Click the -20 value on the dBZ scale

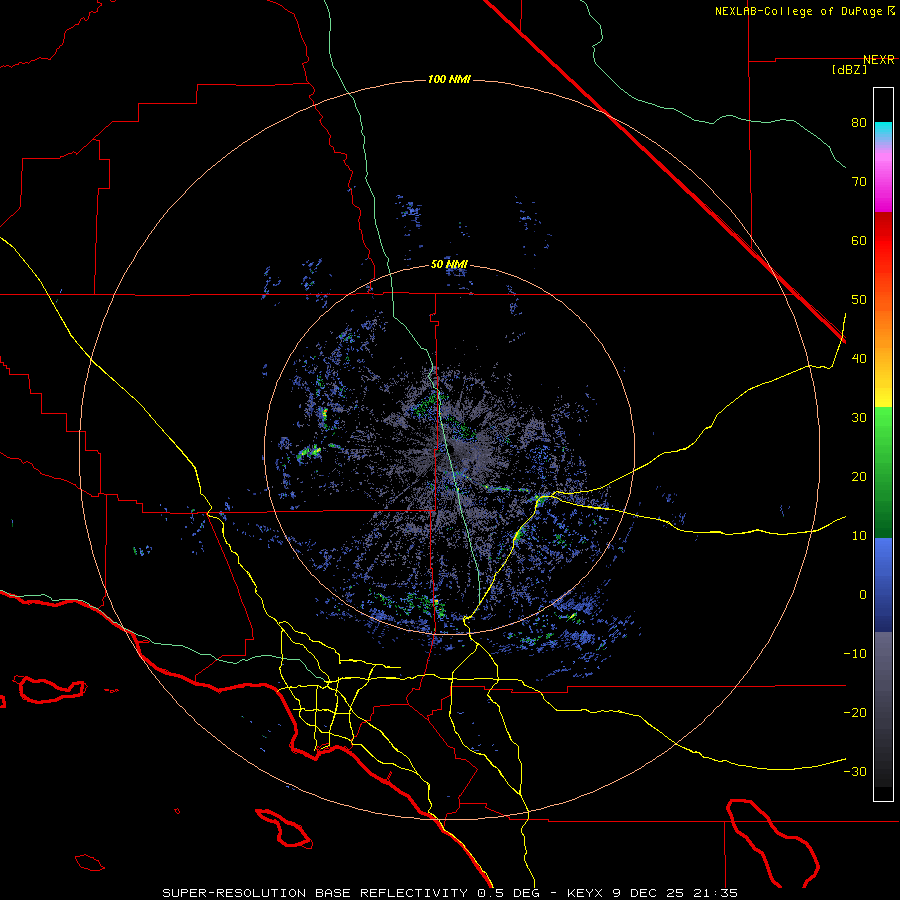tap(855, 713)
